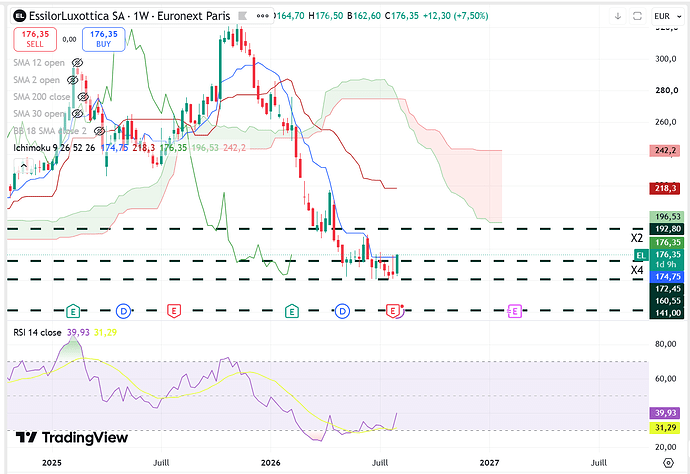Click the SMA 200 close legend label
The height and width of the screenshot is (474, 690).
click(41, 96)
